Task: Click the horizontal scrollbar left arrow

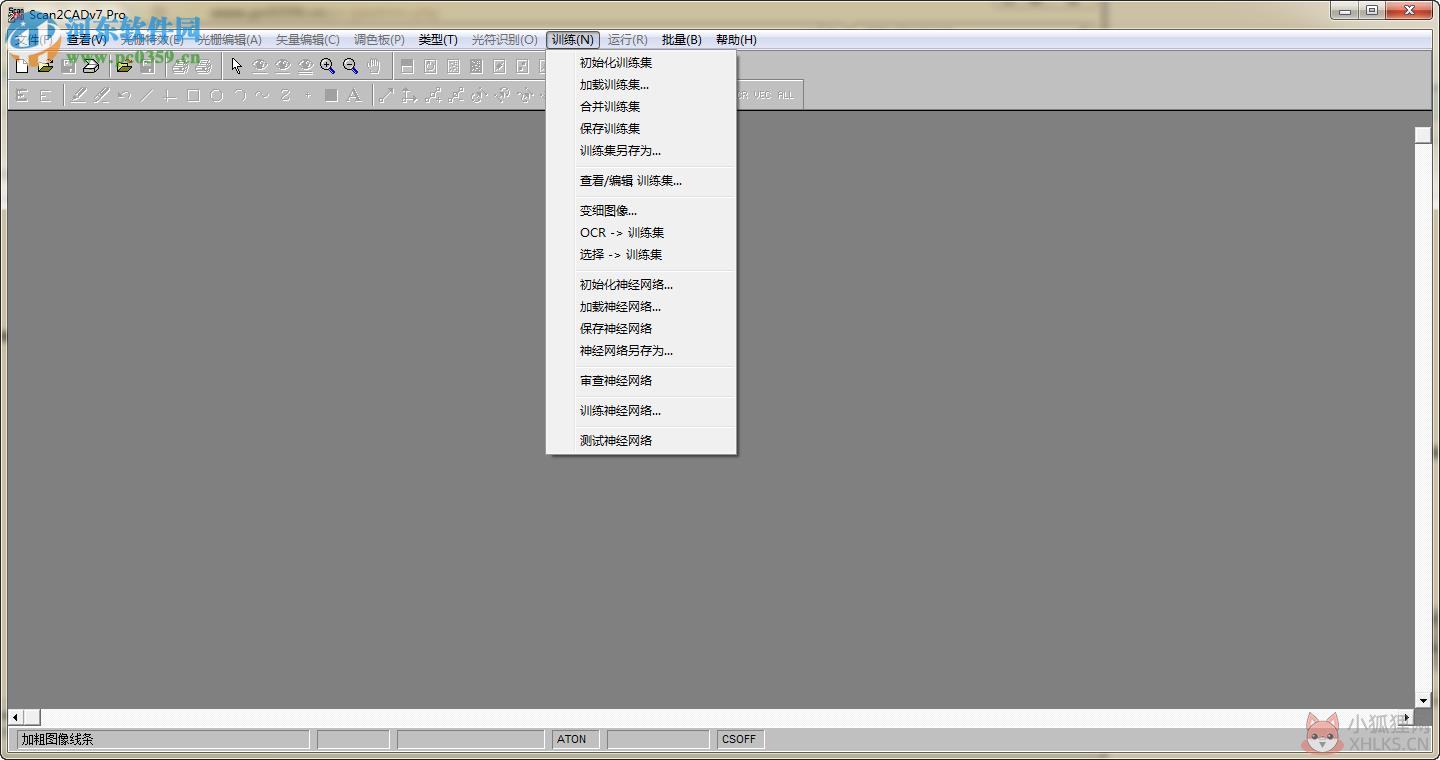Action: pos(15,717)
